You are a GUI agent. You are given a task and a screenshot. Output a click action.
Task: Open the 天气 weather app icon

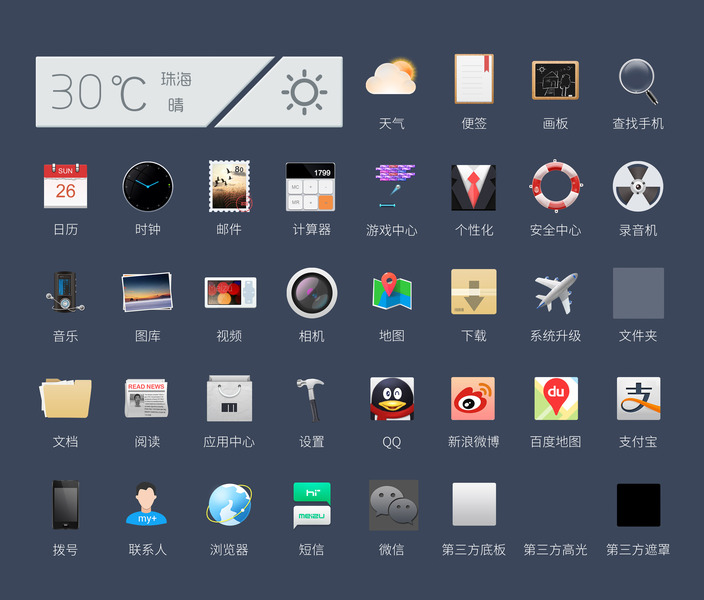[391, 77]
